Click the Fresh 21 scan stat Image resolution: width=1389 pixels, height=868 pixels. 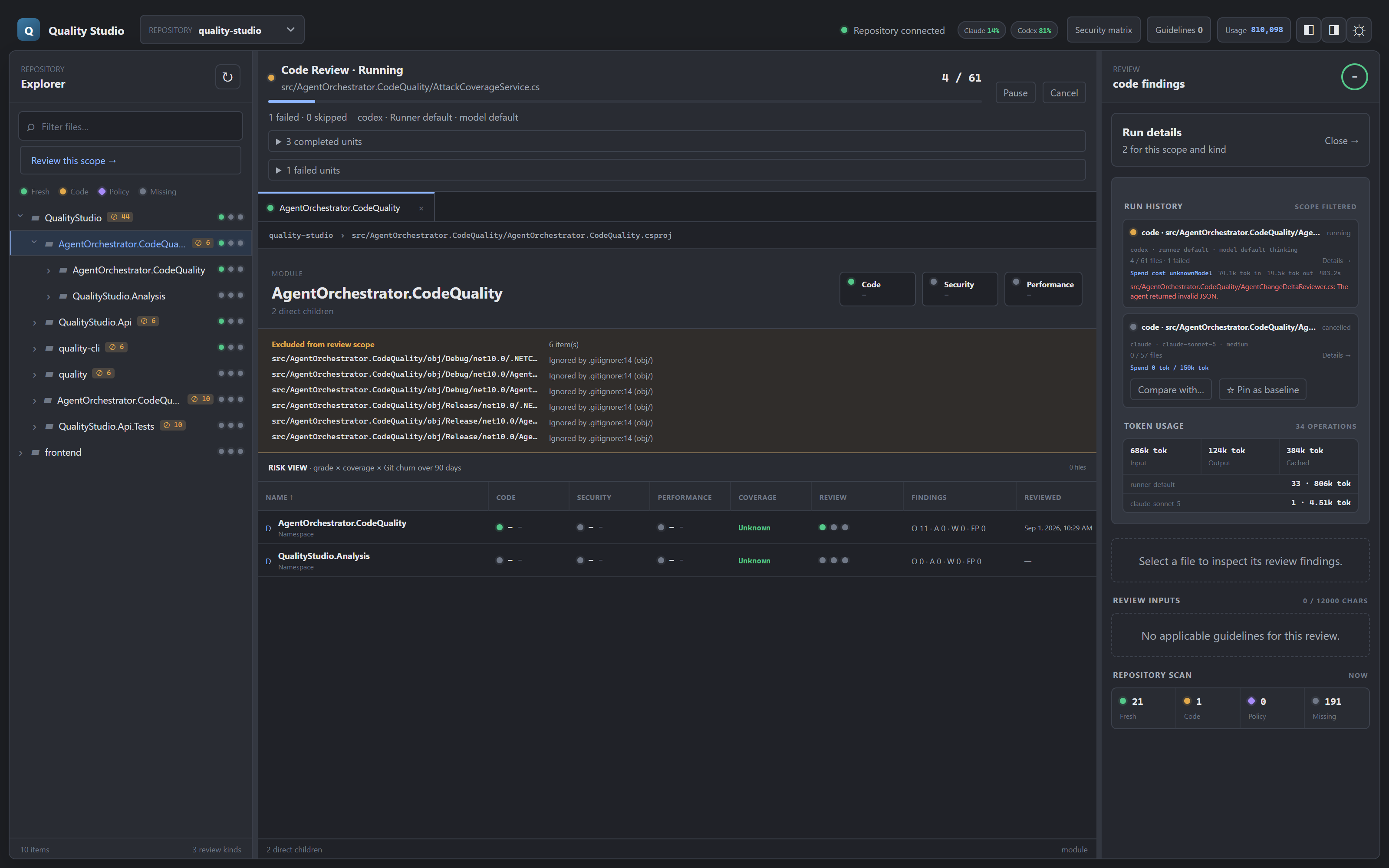[x=1144, y=708]
